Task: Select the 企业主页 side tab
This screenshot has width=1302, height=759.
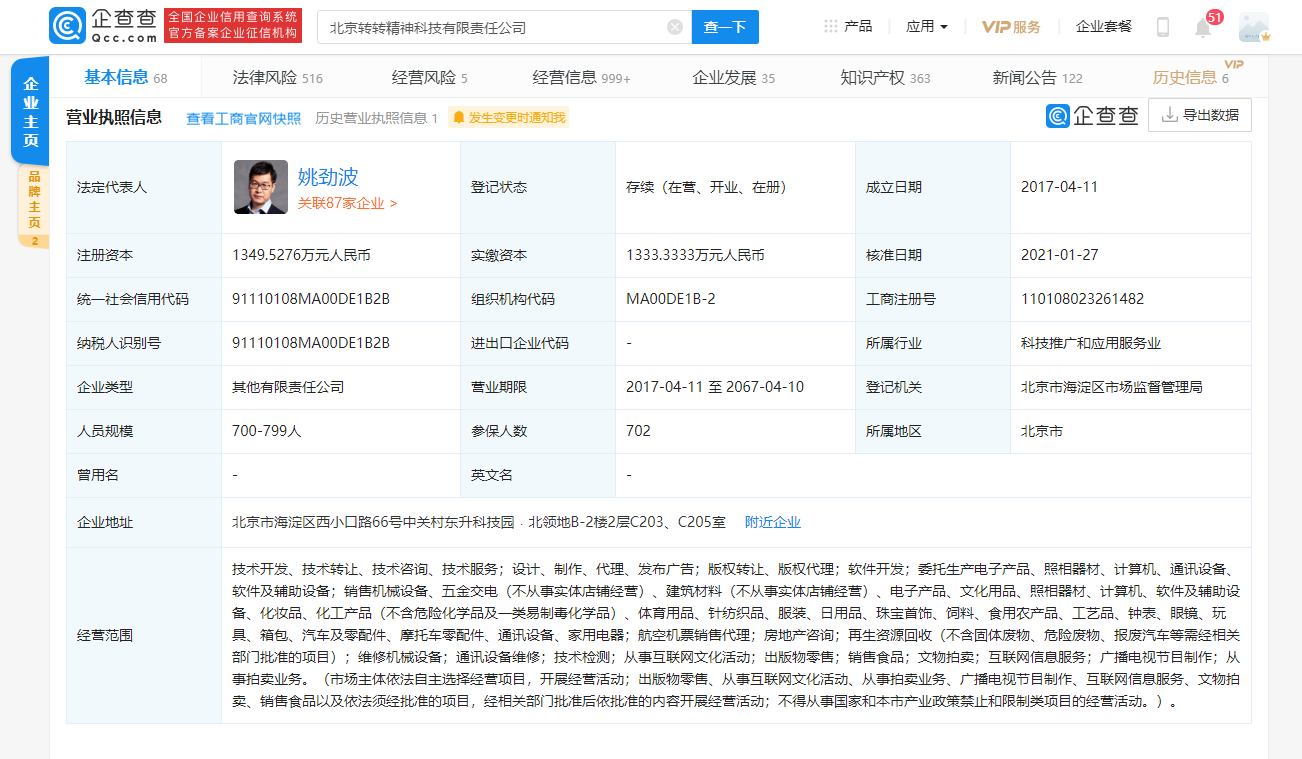Action: [31, 111]
